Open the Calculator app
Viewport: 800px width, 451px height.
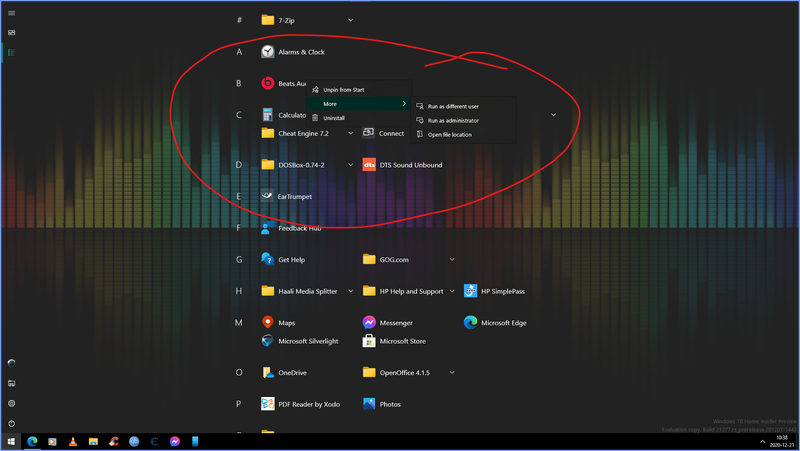click(x=284, y=115)
